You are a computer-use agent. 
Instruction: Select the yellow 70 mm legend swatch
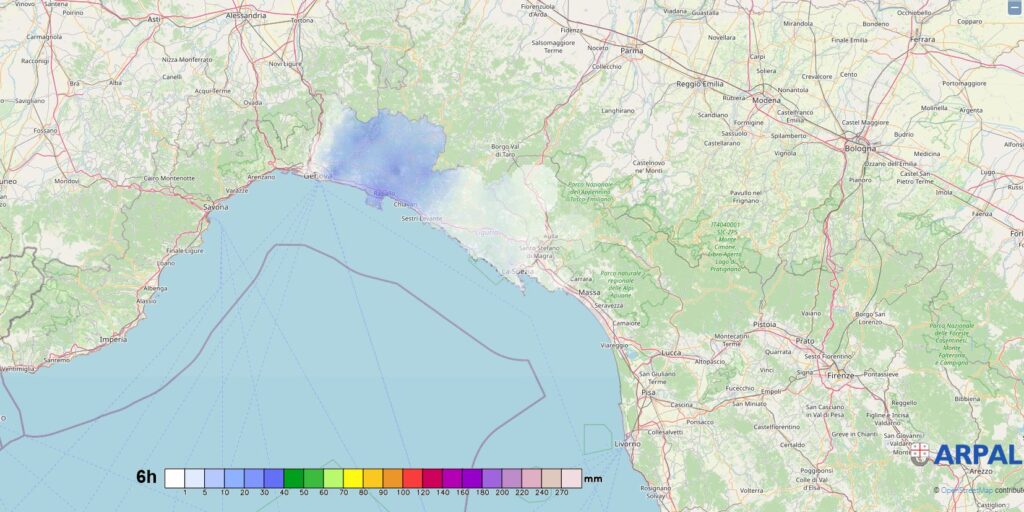(353, 477)
